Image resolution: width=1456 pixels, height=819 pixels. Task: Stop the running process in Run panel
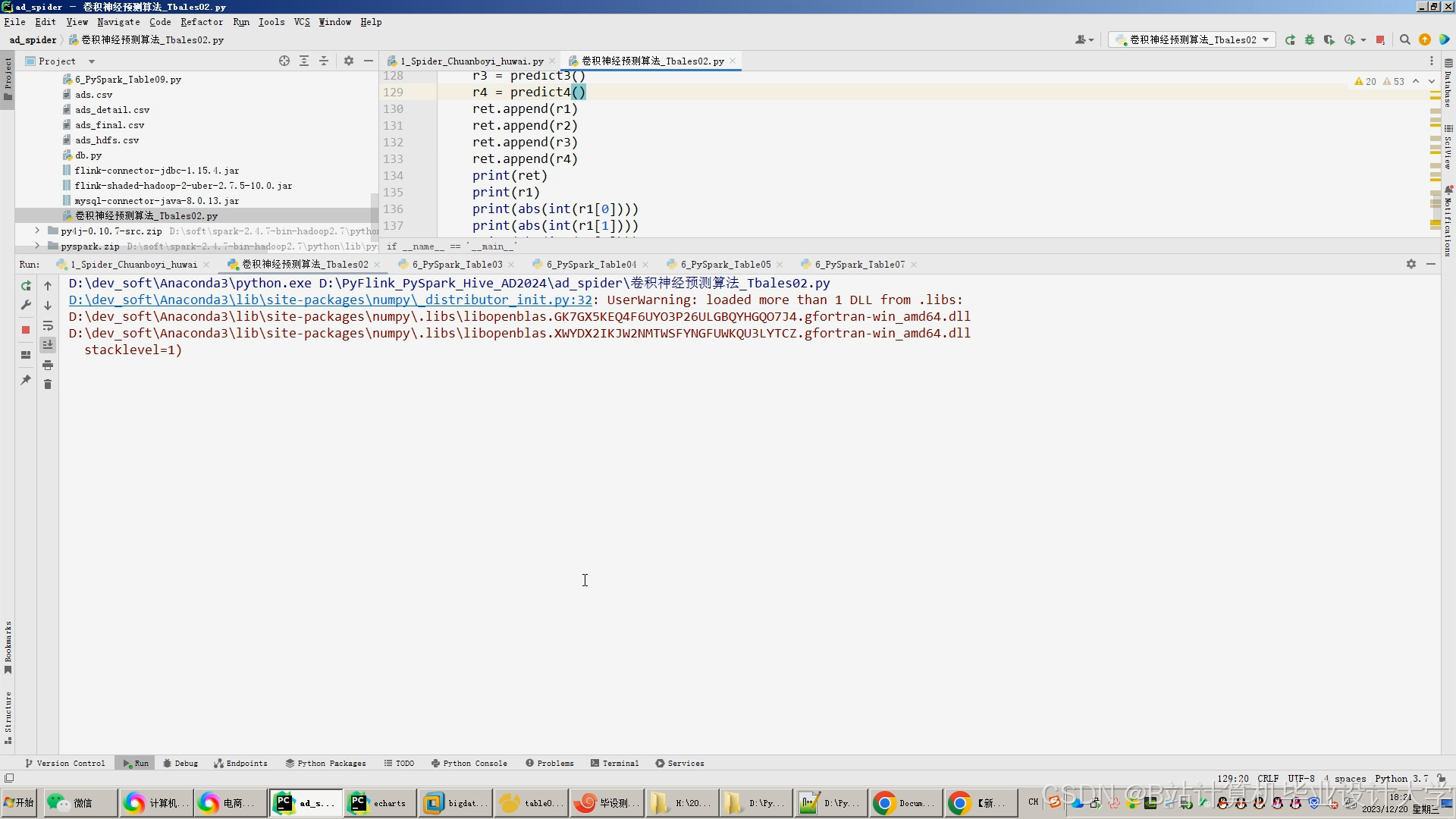26,330
